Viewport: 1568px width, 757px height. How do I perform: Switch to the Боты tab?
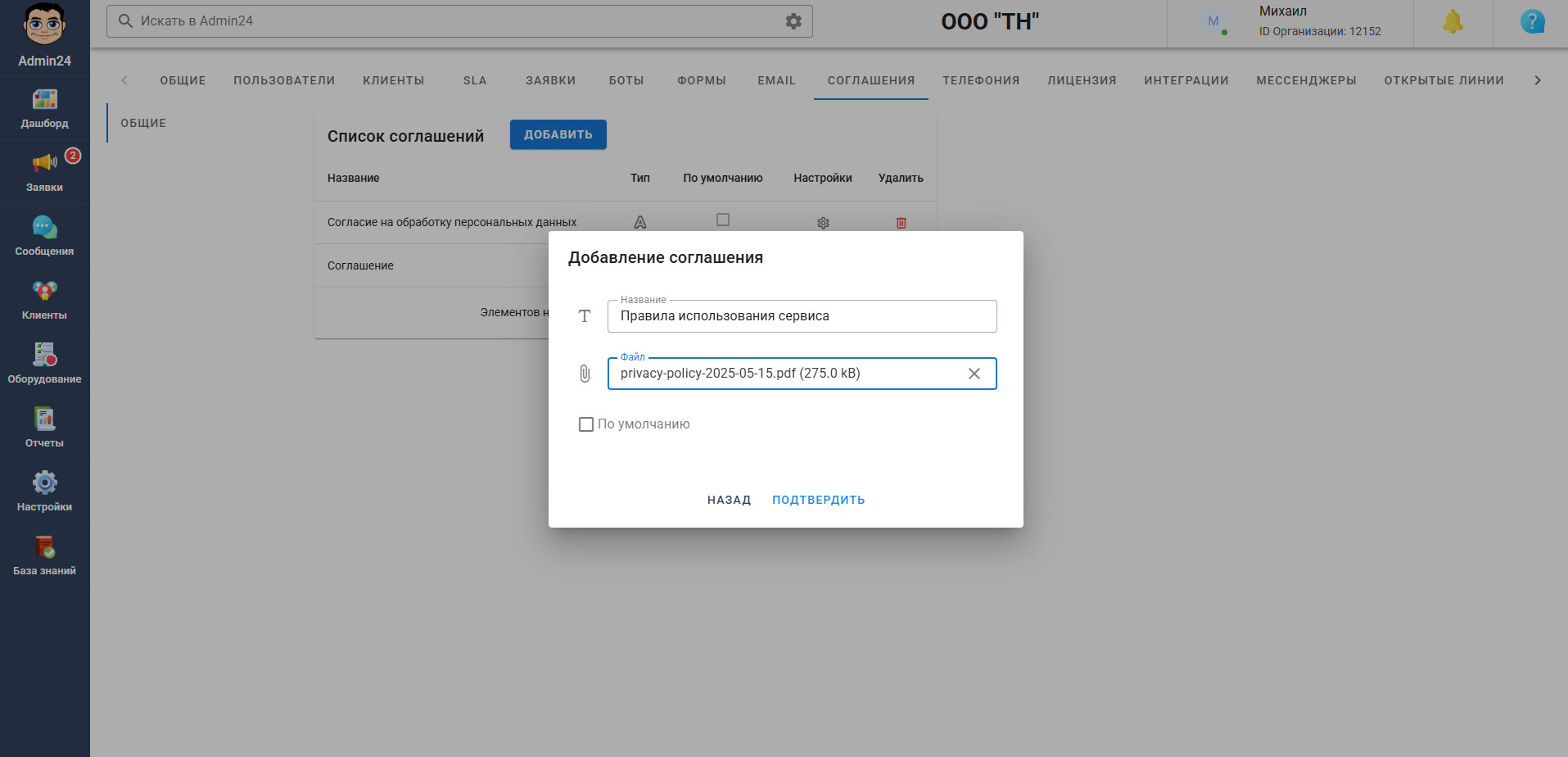coord(626,80)
